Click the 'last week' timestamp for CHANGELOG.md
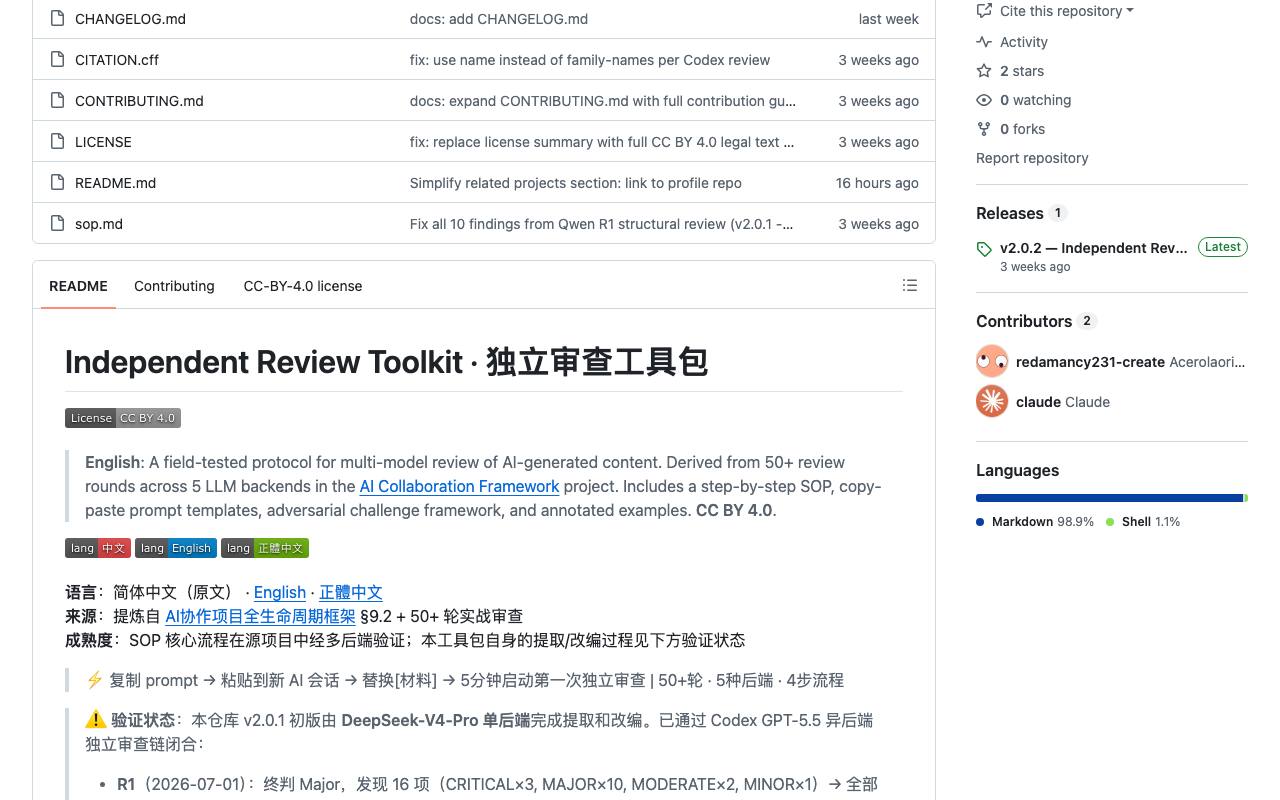Image resolution: width=1280 pixels, height=800 pixels. click(x=889, y=19)
